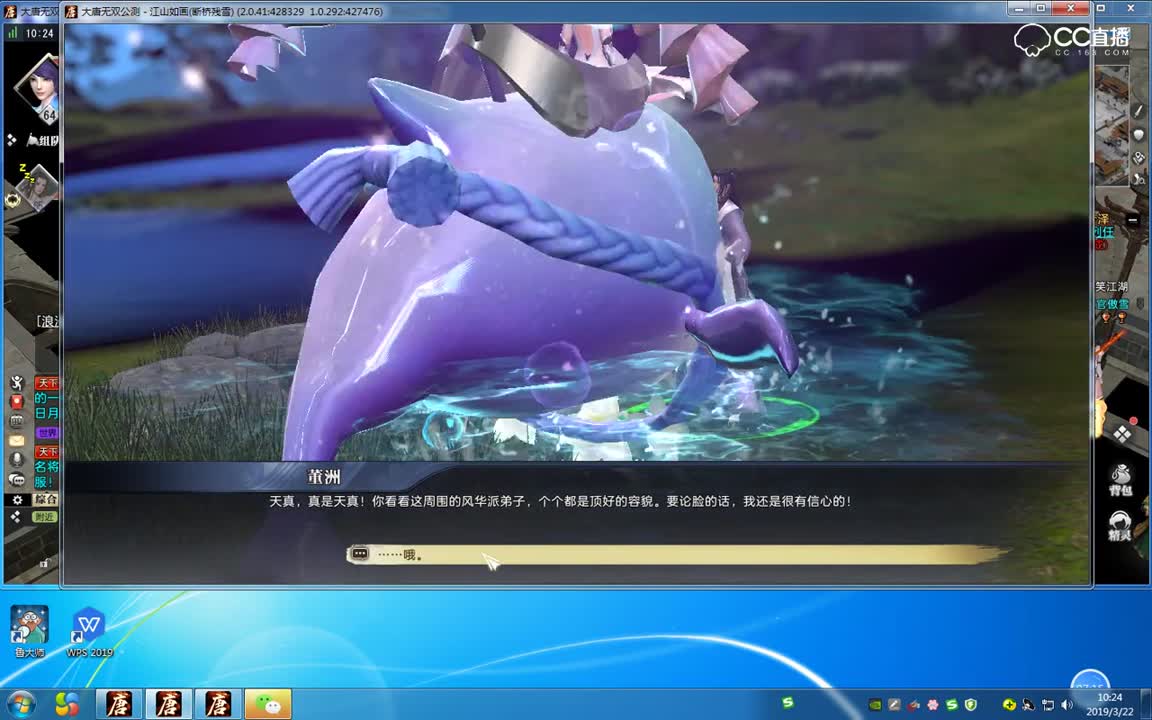Click the green Sogou S input icon on taskbar
Image resolution: width=1152 pixels, height=720 pixels.
[788, 702]
